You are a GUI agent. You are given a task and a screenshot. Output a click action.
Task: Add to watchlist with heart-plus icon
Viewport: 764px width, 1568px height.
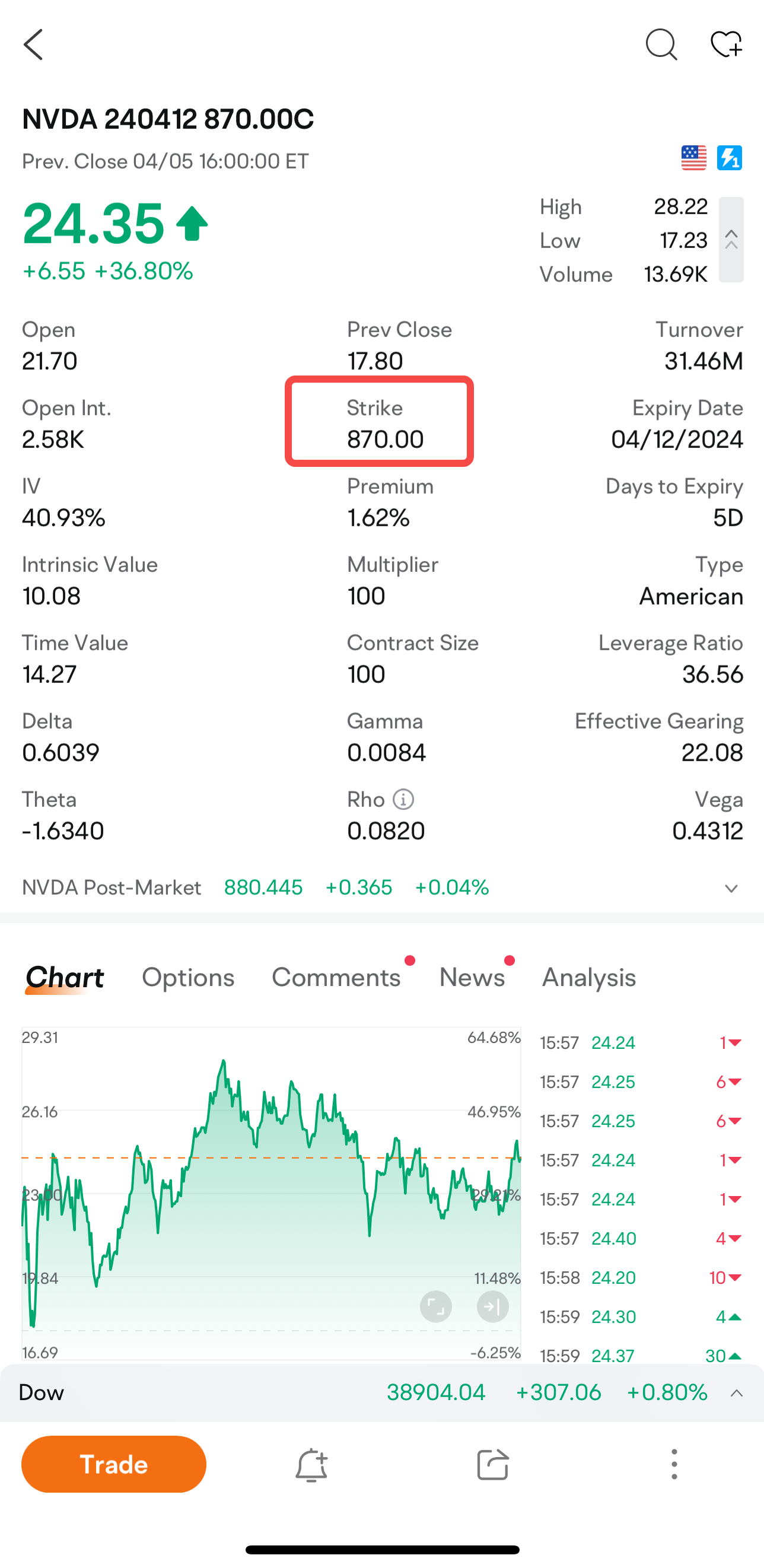click(726, 44)
